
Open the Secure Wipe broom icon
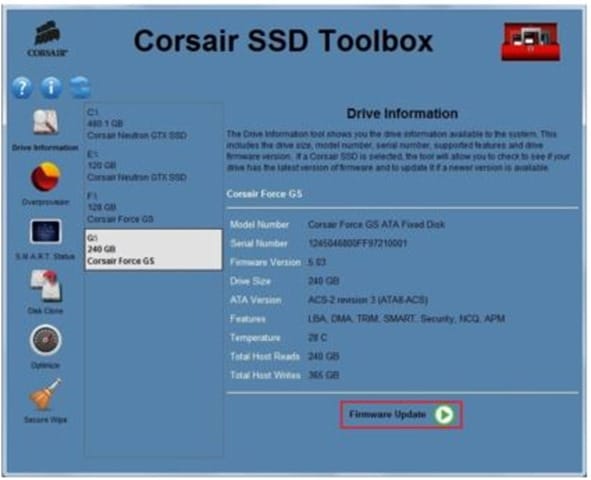click(x=45, y=394)
